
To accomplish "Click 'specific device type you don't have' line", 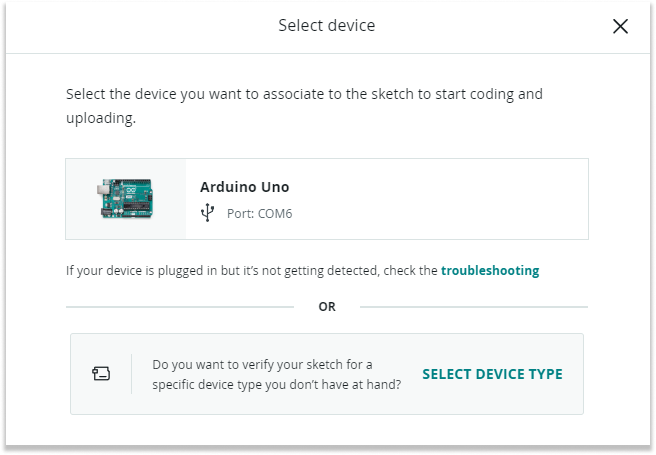I will (x=277, y=384).
